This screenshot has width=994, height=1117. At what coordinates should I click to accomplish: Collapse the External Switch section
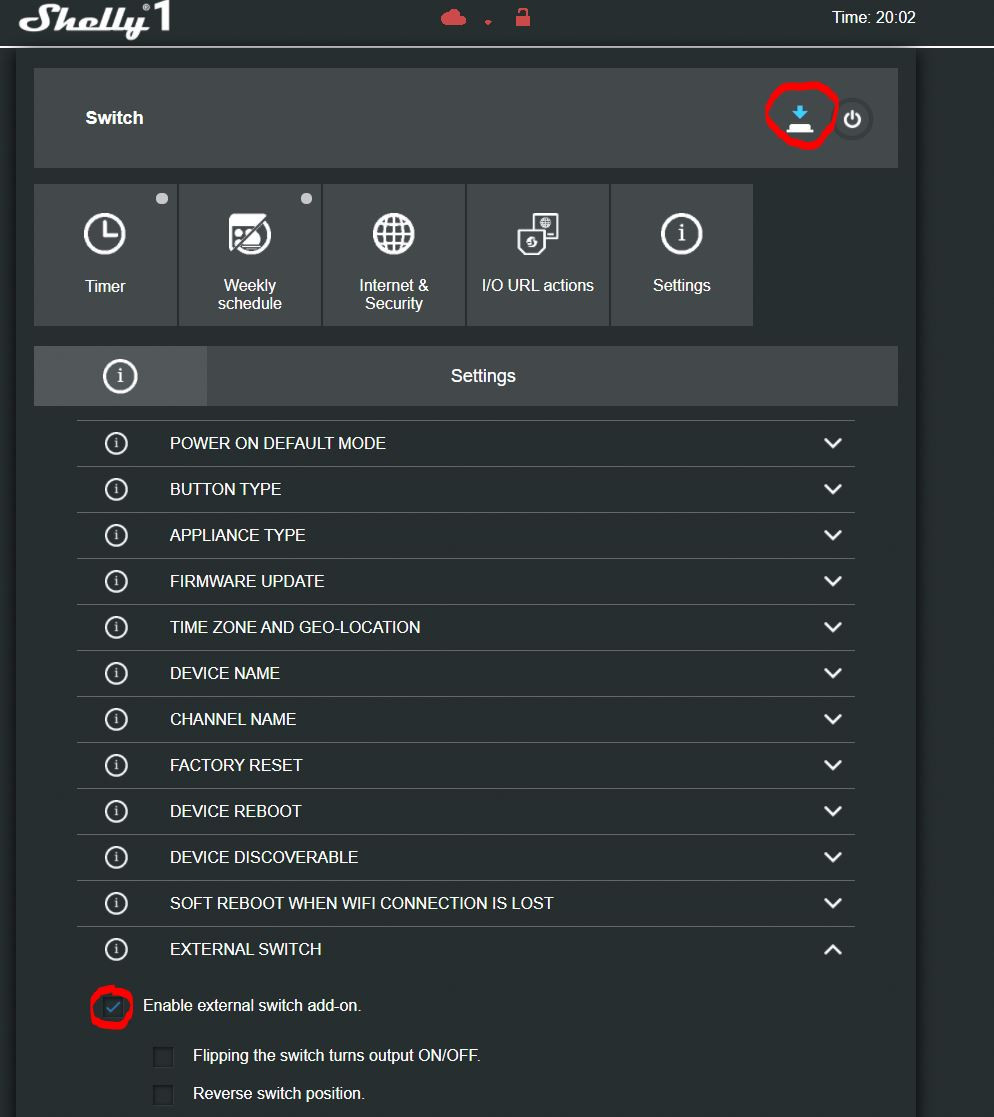coord(832,949)
